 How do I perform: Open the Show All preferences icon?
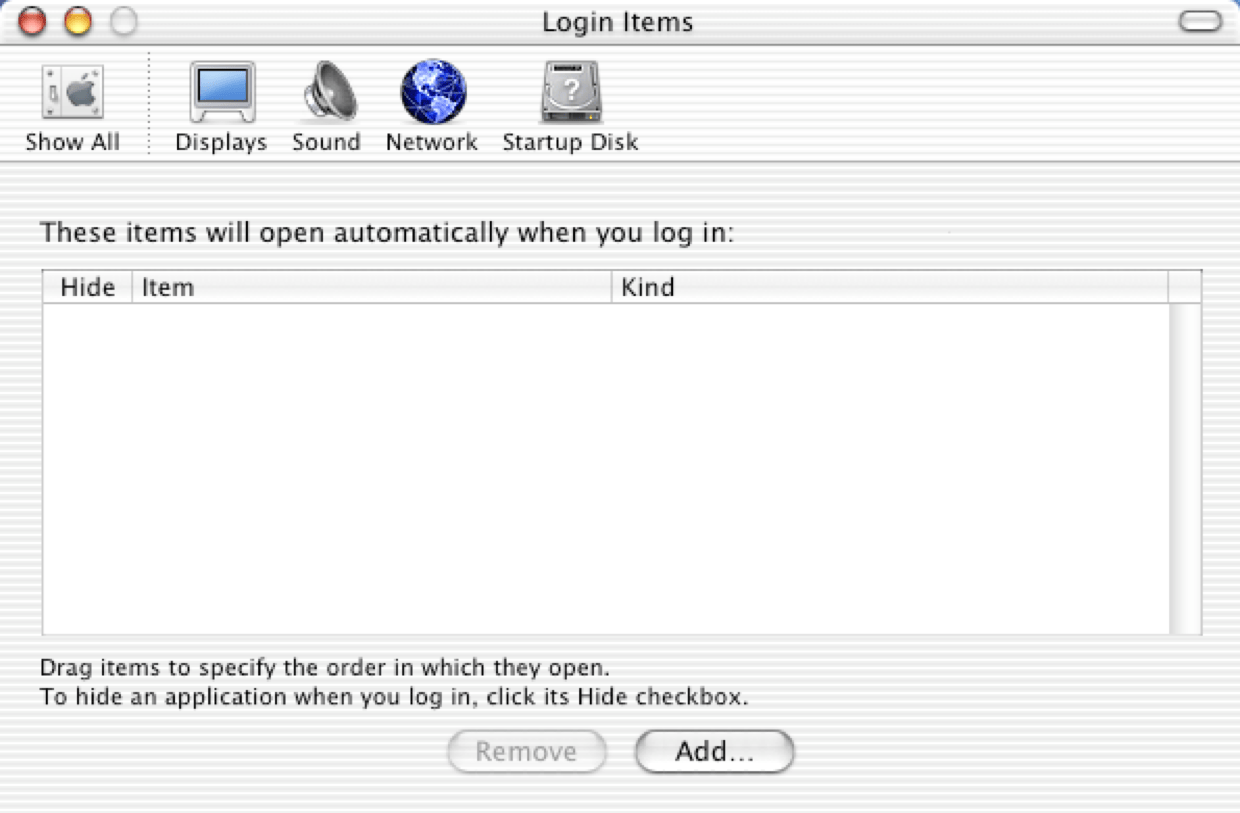[72, 107]
